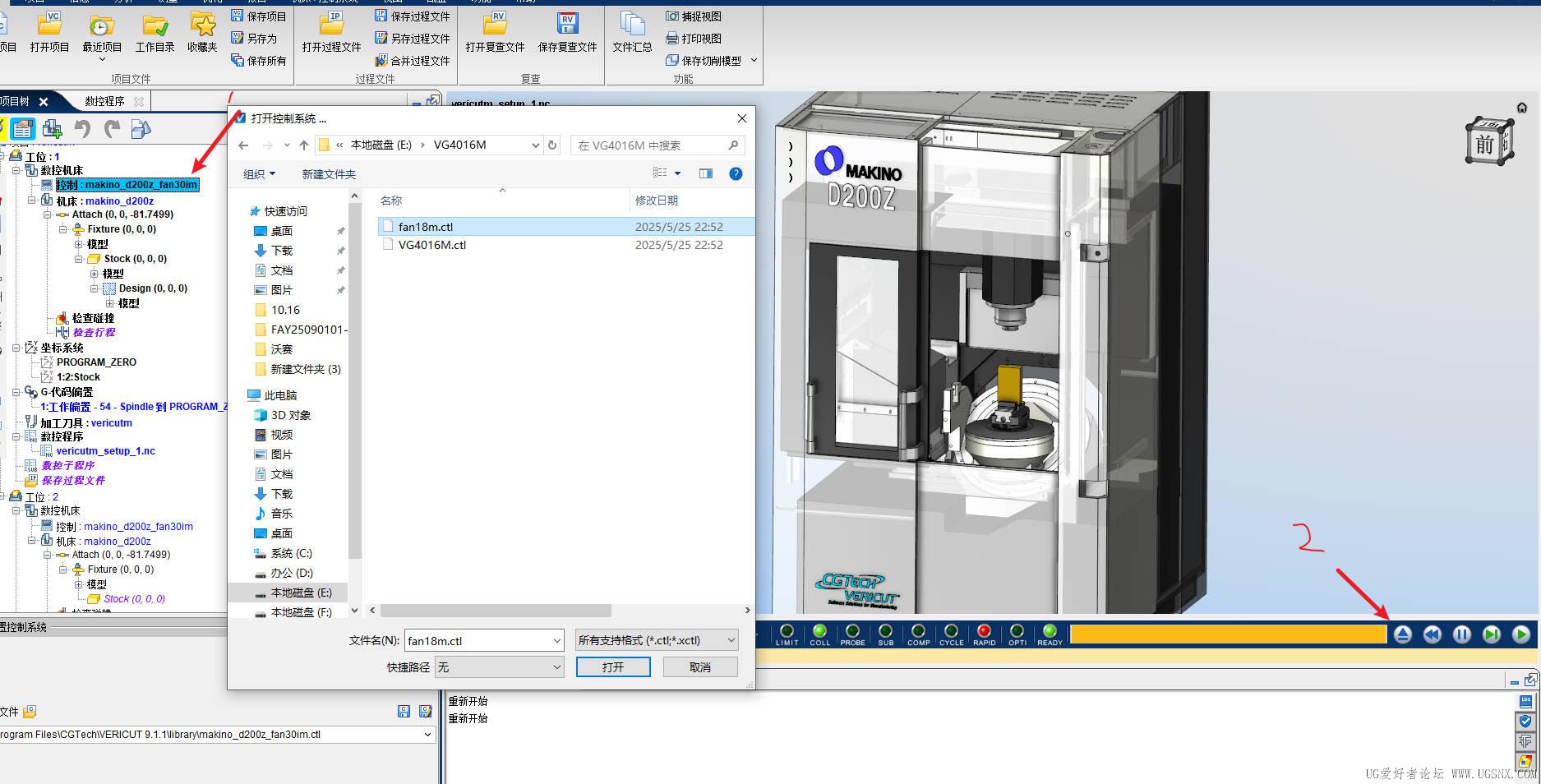Click the 打开 button in dialog
Image resolution: width=1541 pixels, height=784 pixels.
[x=612, y=667]
